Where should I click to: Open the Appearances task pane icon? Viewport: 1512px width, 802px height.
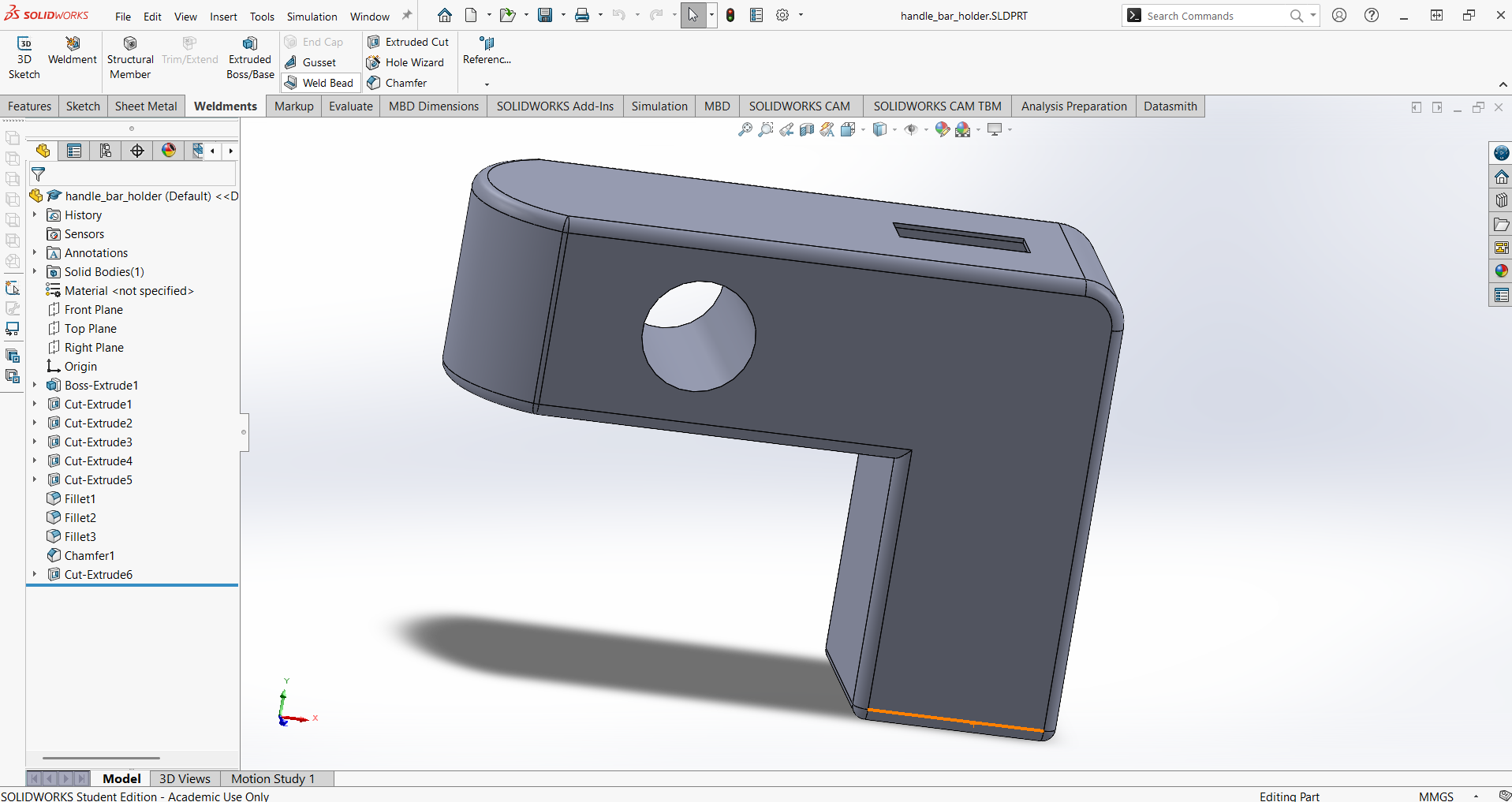click(x=1501, y=271)
